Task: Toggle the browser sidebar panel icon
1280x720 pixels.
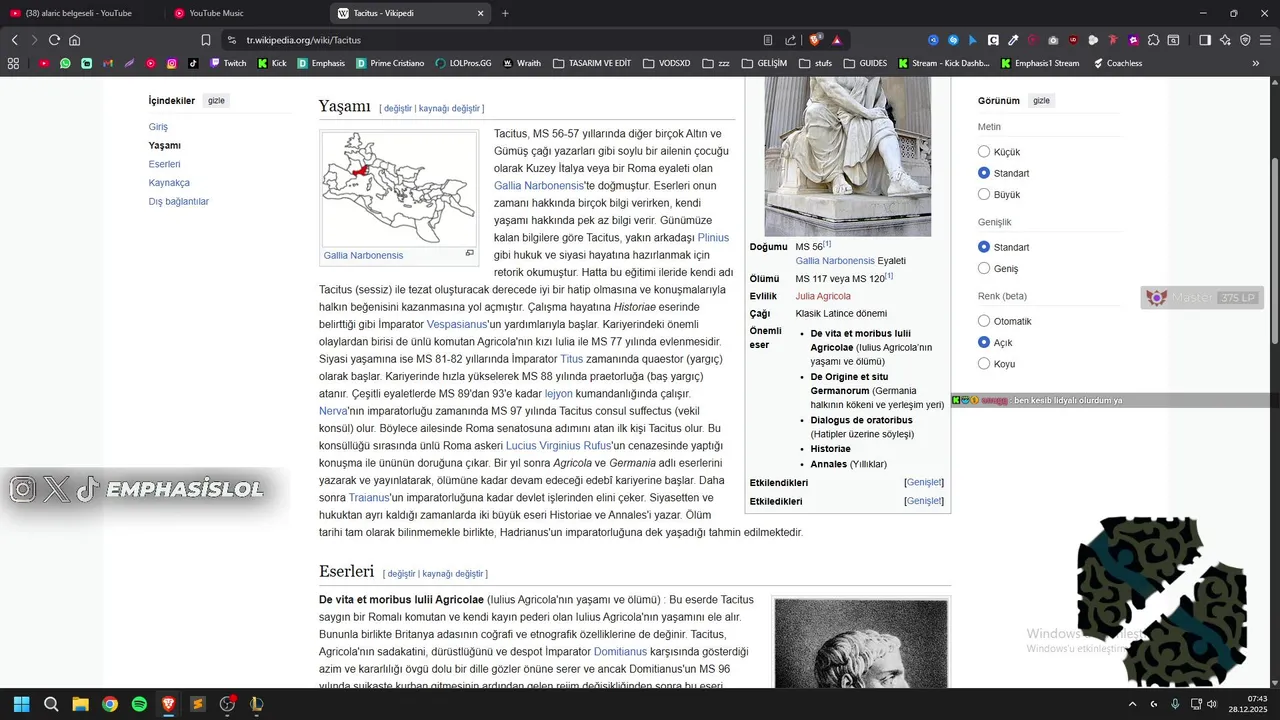Action: point(1205,40)
